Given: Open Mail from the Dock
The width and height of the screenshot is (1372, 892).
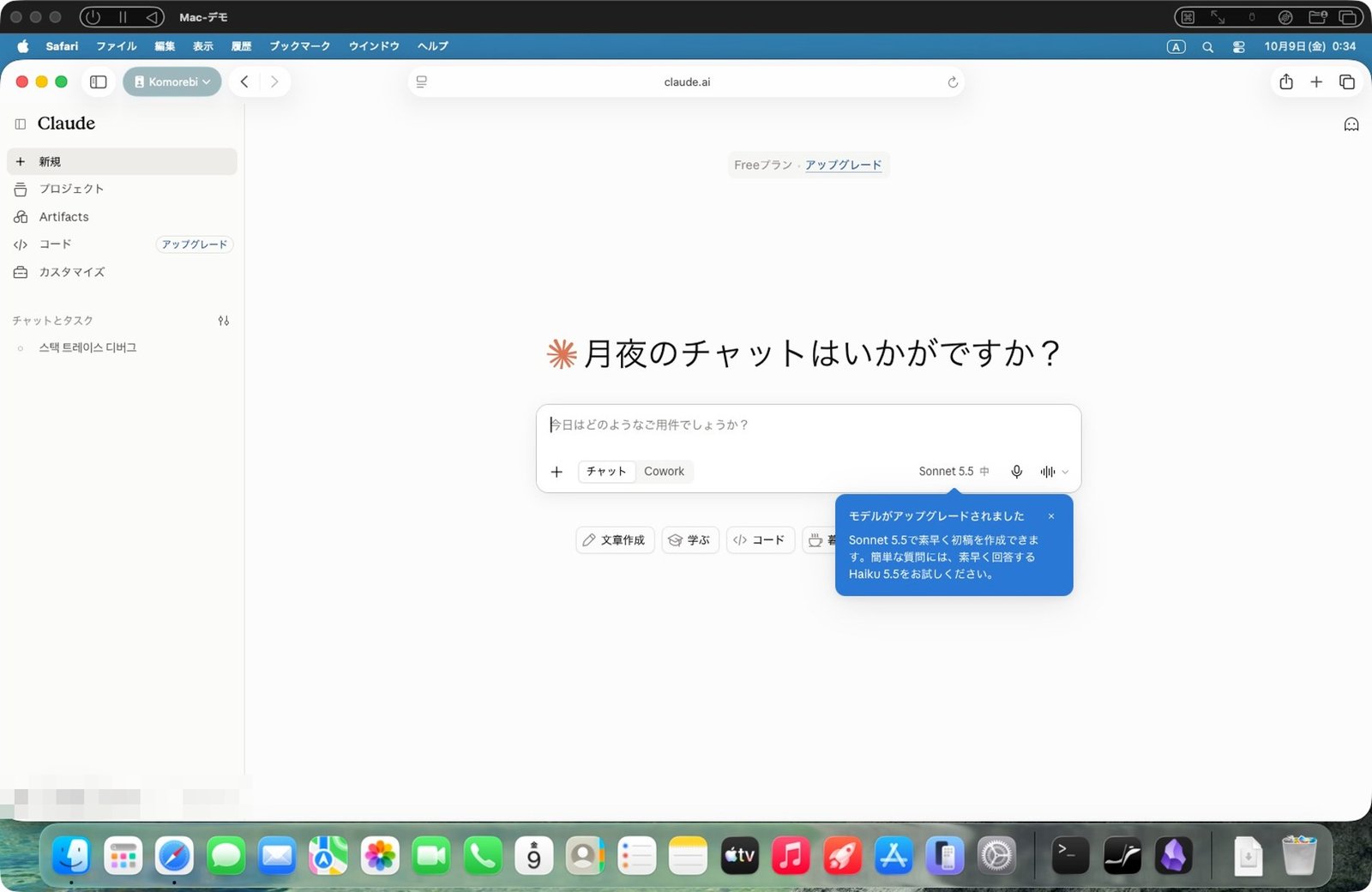Looking at the screenshot, I should (277, 855).
